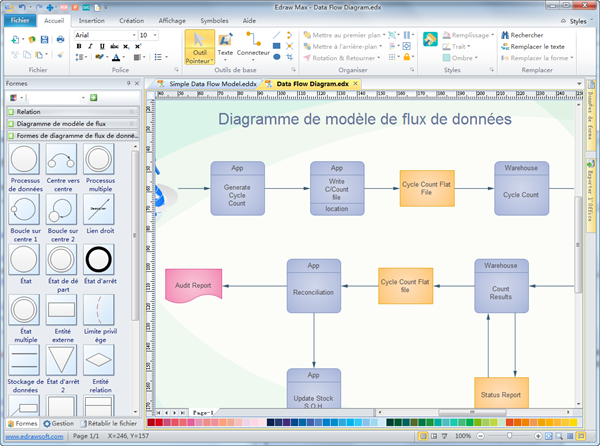Select the ellipse drawing tool icon
The width and height of the screenshot is (600, 446).
[277, 57]
